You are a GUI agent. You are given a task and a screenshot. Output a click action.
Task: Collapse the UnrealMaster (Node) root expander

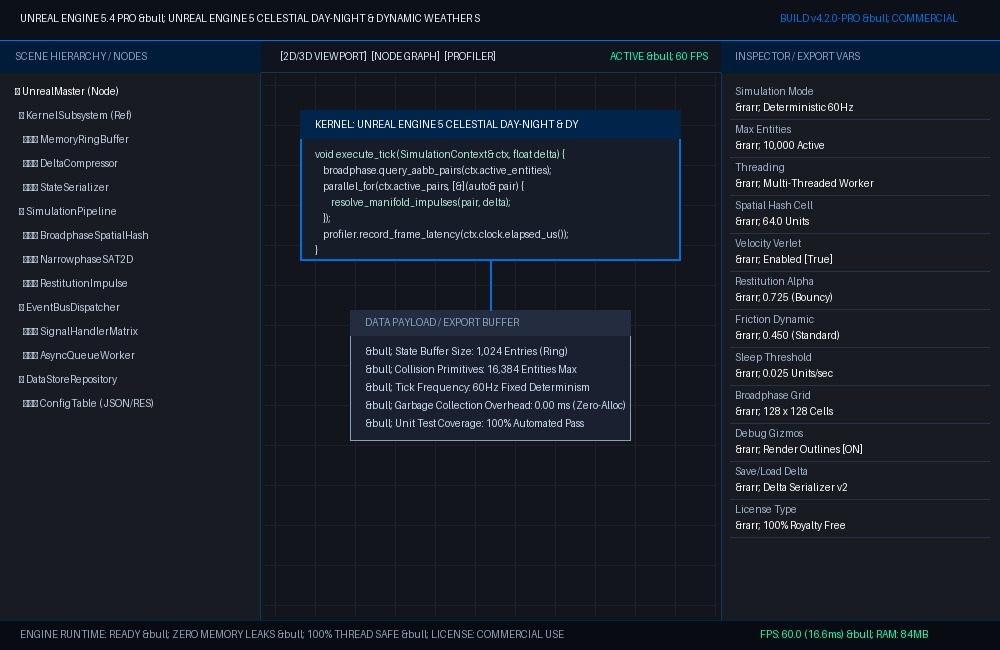pyautogui.click(x=17, y=92)
